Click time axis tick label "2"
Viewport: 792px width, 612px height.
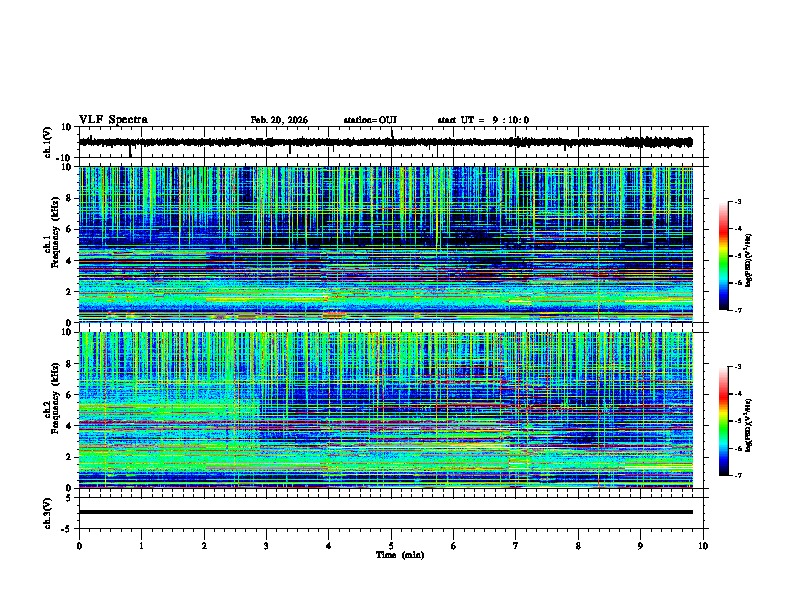point(204,546)
